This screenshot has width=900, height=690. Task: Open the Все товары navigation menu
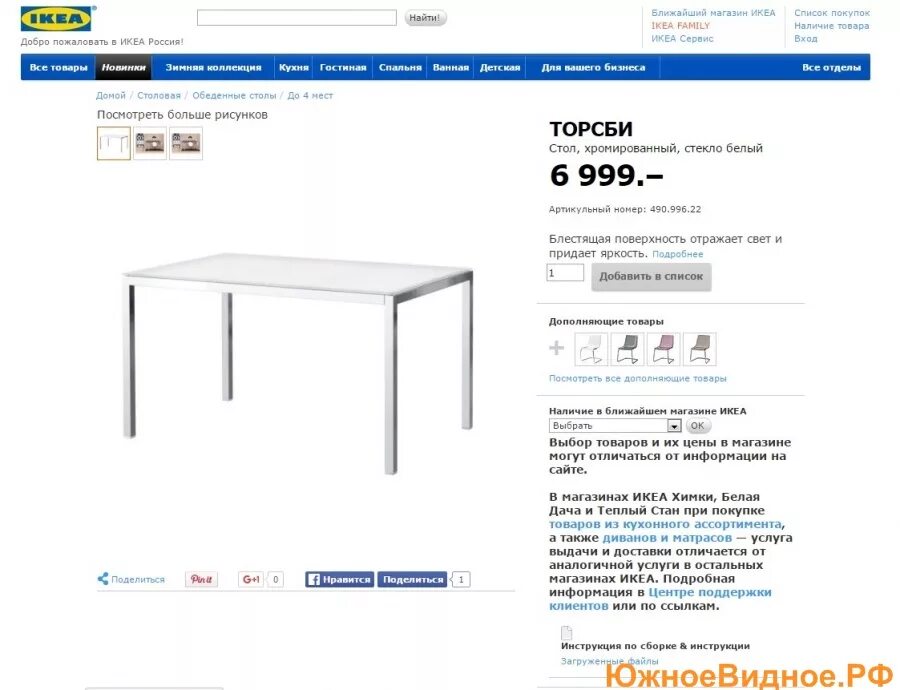(x=58, y=67)
